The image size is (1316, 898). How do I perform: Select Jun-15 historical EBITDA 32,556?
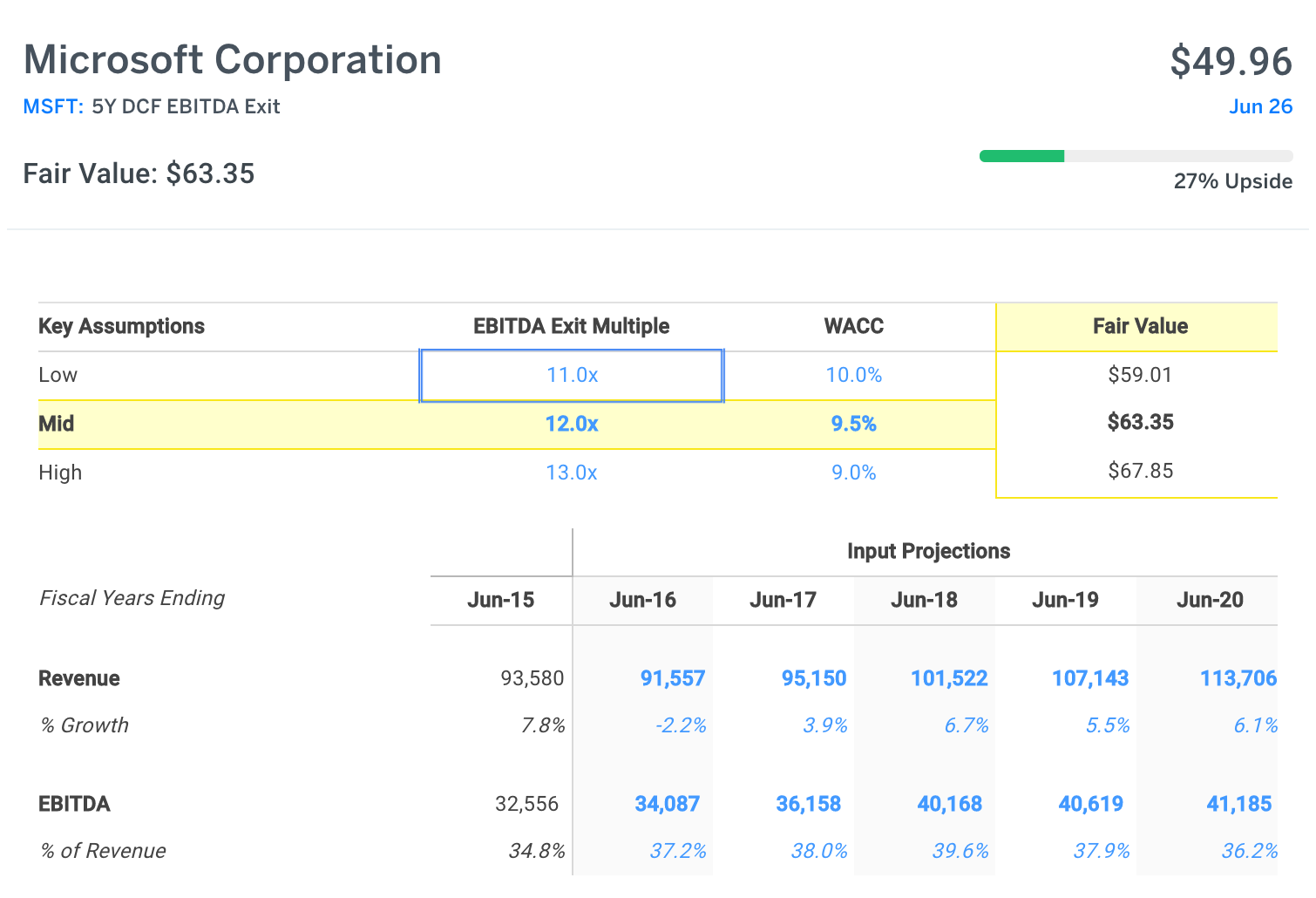[527, 805]
